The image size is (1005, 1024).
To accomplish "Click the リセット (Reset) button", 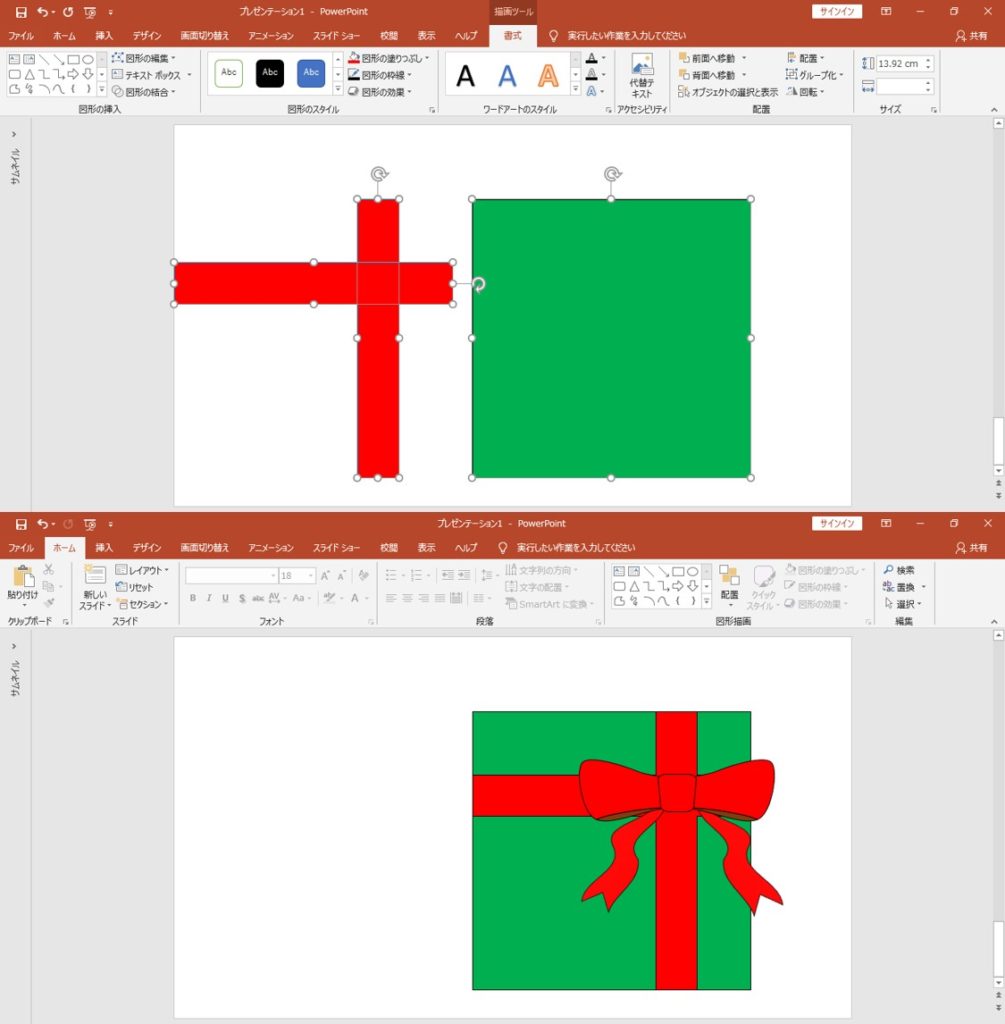I will click(x=135, y=587).
